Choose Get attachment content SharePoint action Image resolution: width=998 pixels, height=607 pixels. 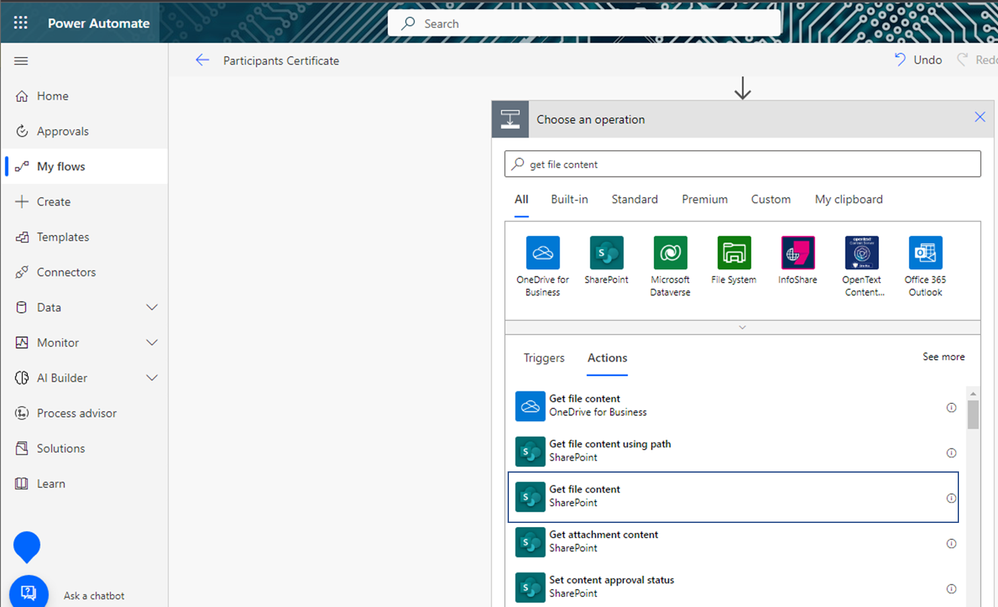(x=733, y=542)
